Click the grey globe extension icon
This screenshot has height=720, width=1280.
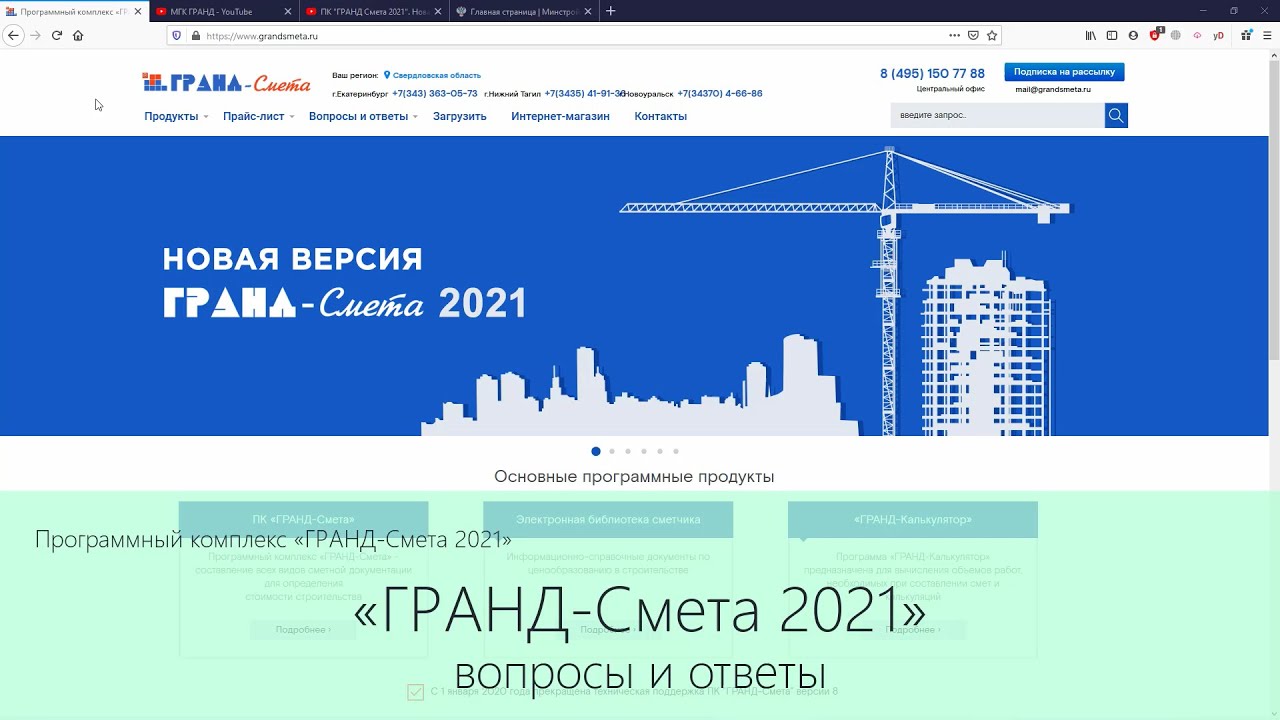pyautogui.click(x=1176, y=35)
